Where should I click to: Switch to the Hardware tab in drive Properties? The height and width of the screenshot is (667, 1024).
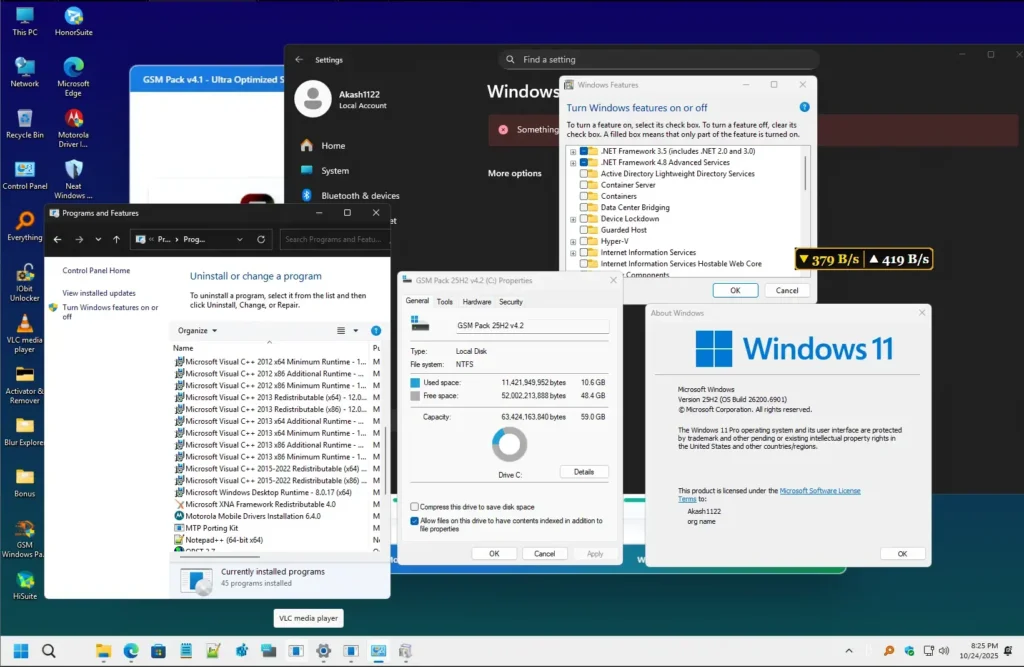478,302
